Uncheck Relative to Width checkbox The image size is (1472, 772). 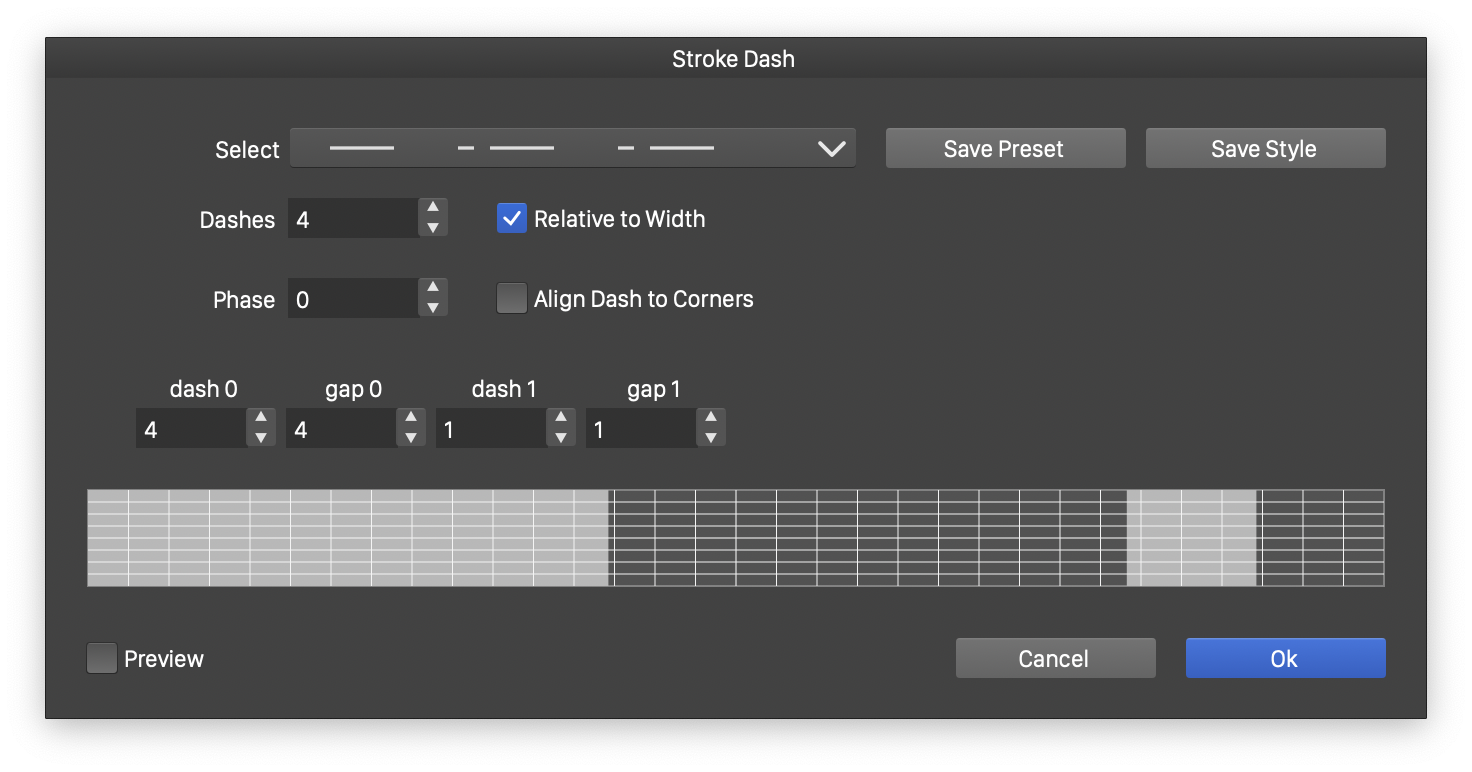tap(512, 219)
